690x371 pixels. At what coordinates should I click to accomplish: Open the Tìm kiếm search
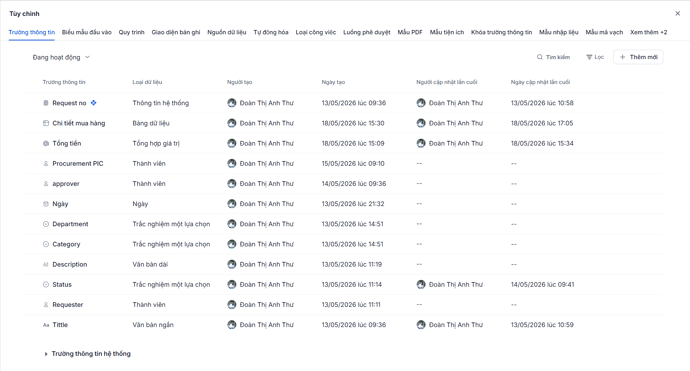coord(553,57)
